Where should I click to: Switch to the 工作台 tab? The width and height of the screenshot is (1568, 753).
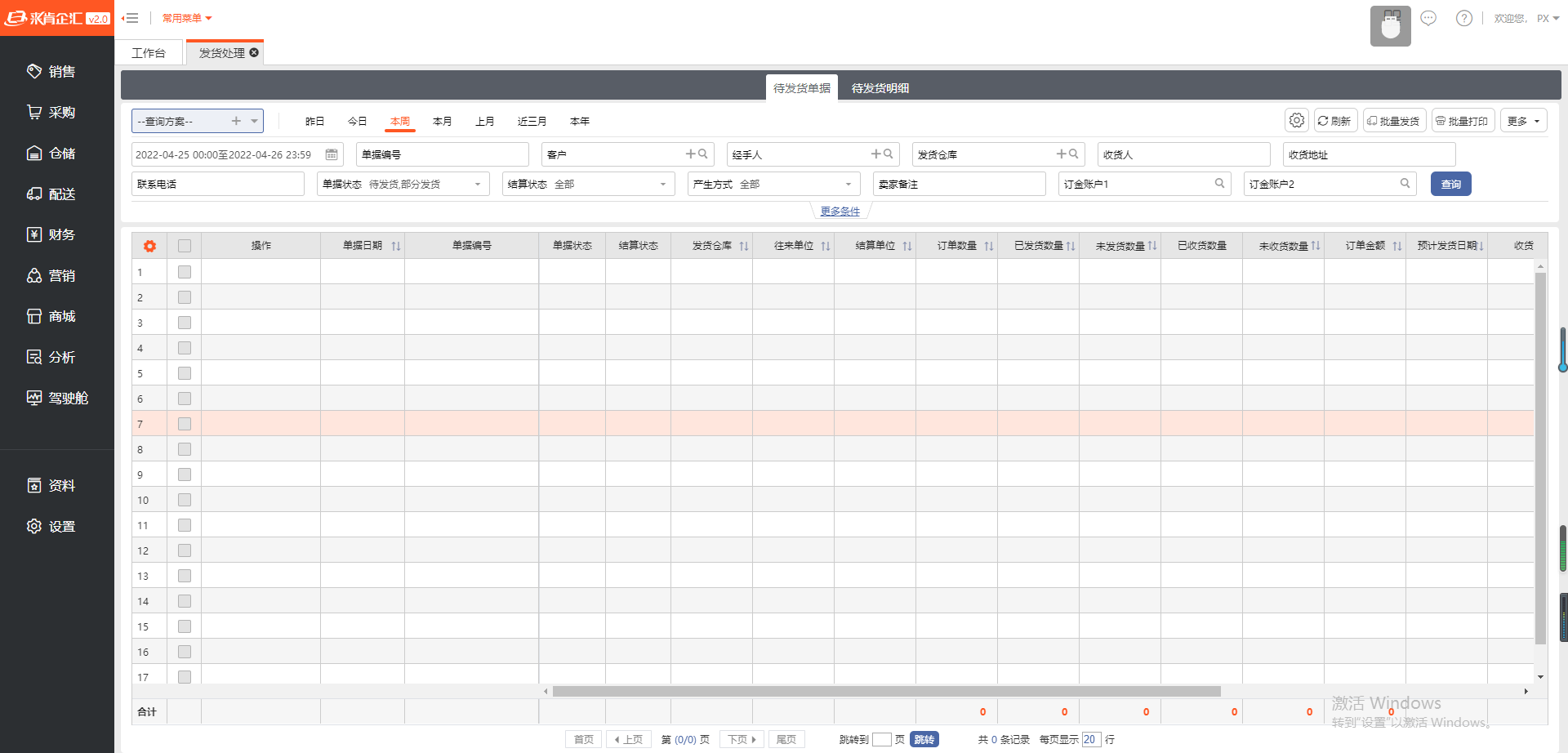[149, 53]
